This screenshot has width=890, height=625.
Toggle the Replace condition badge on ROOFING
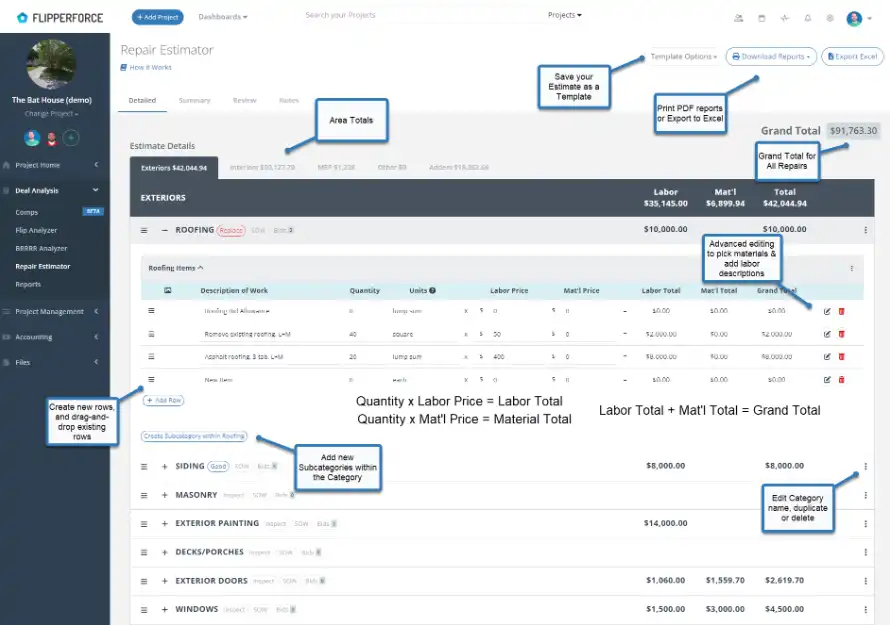click(x=233, y=229)
